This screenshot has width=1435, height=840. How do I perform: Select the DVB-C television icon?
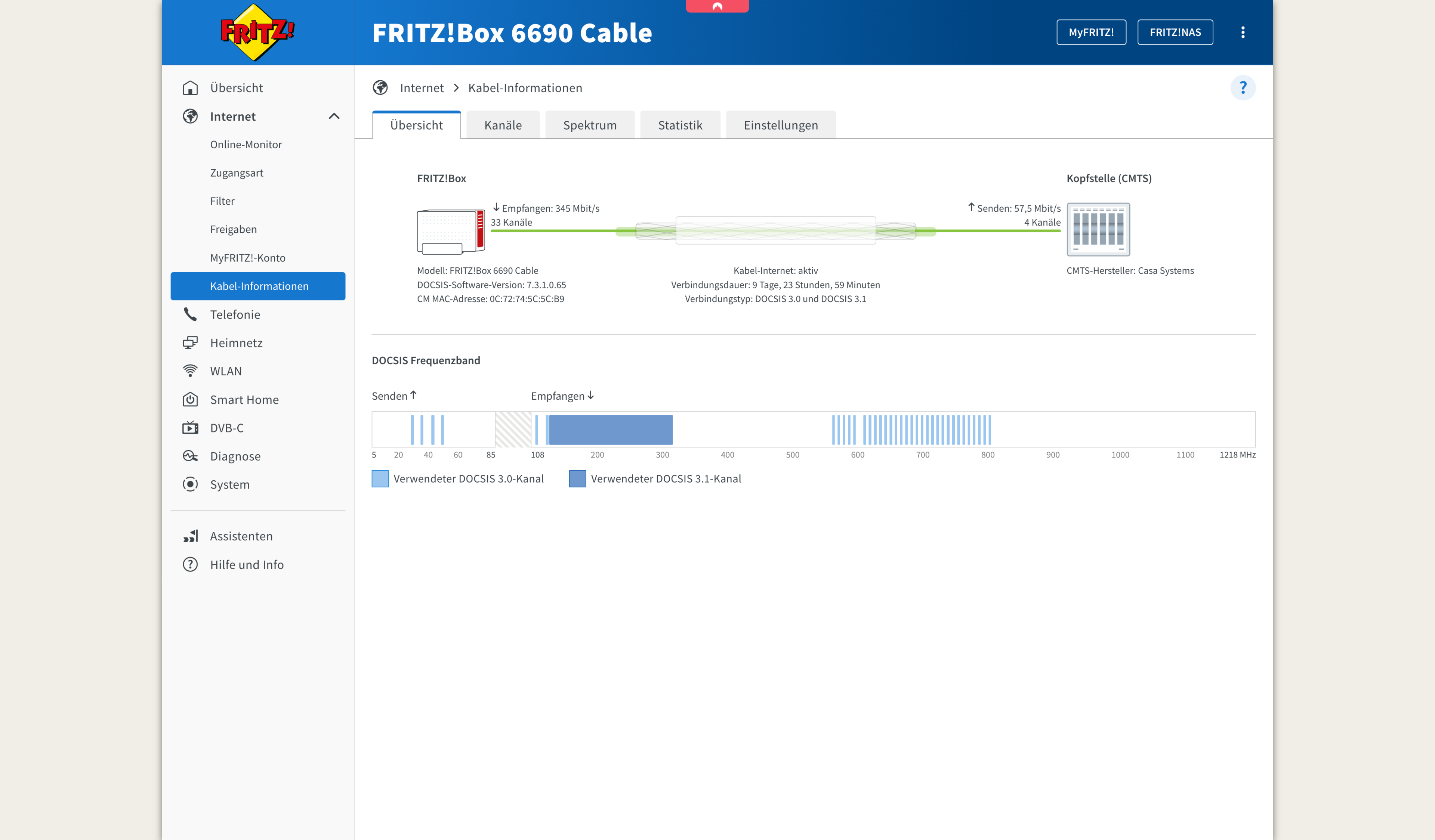click(x=190, y=427)
